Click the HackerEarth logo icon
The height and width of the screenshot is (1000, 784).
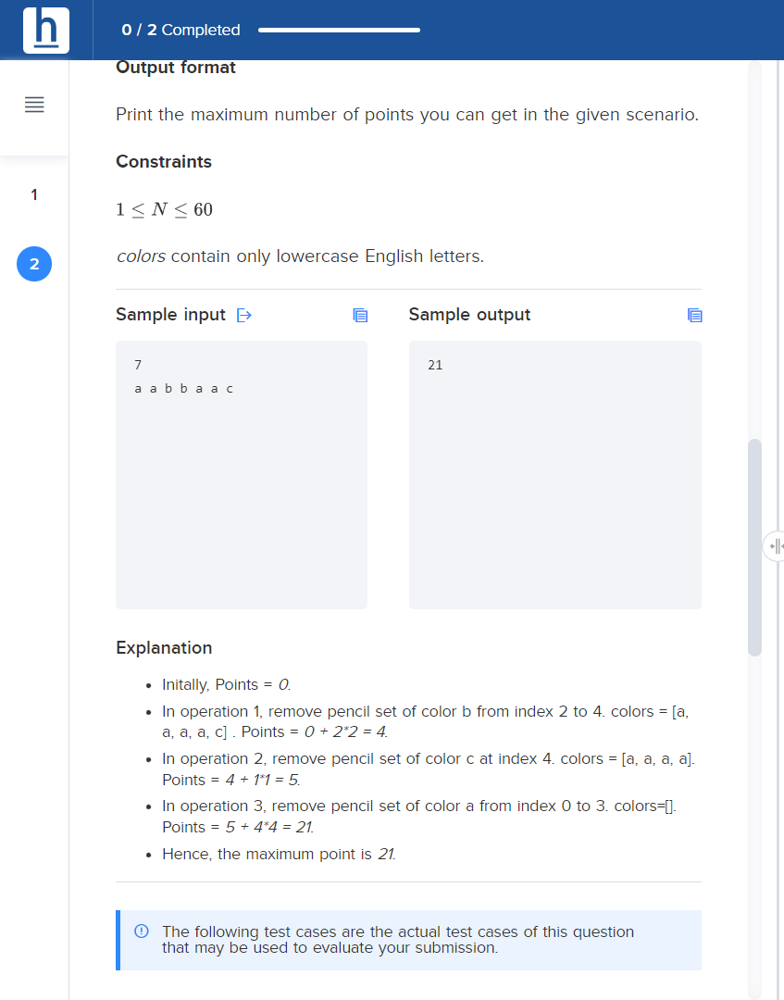[46, 30]
